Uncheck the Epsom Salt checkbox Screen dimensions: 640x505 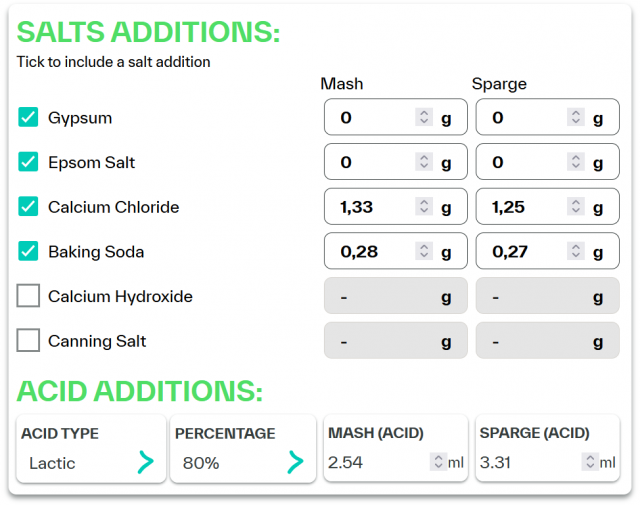click(x=28, y=162)
